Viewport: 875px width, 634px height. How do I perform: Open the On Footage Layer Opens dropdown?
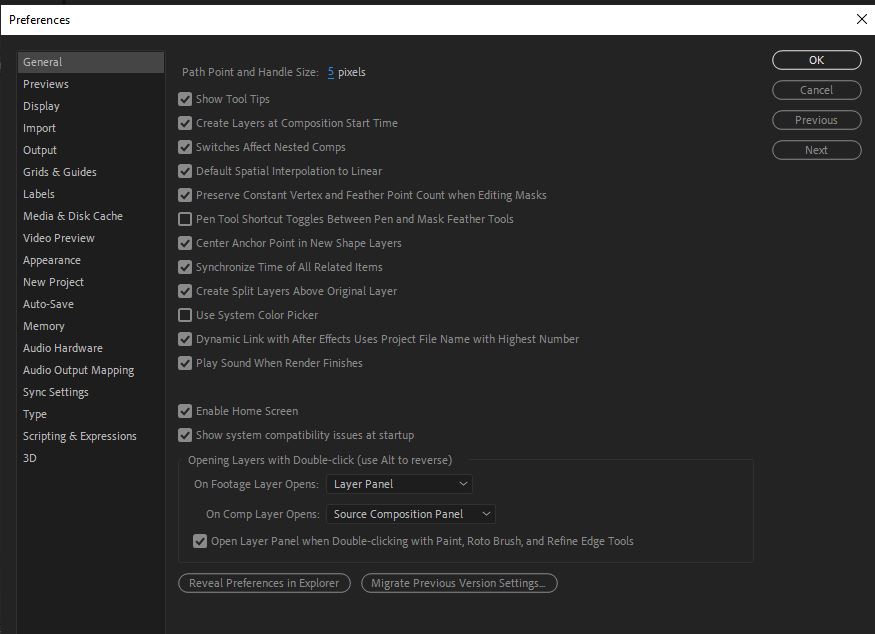398,484
